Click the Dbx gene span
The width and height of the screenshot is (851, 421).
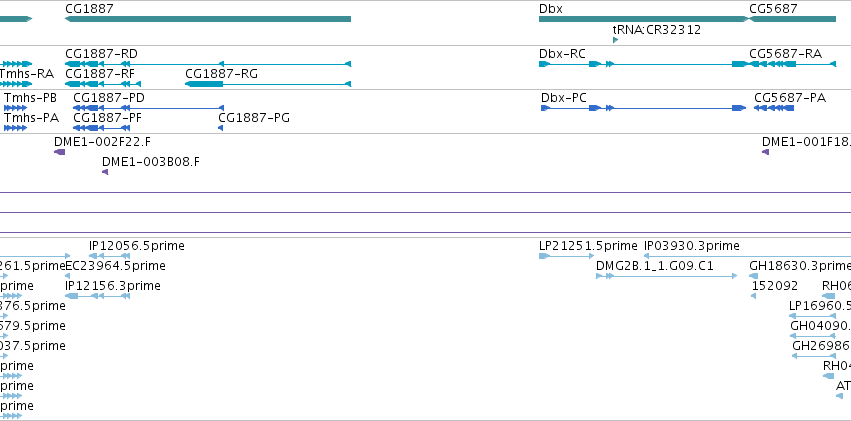click(644, 19)
